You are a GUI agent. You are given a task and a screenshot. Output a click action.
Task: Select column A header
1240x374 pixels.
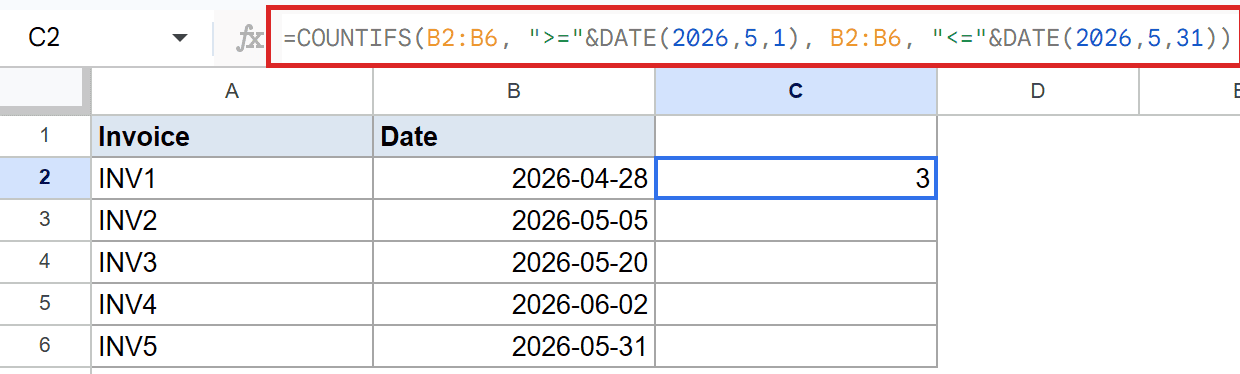(232, 91)
